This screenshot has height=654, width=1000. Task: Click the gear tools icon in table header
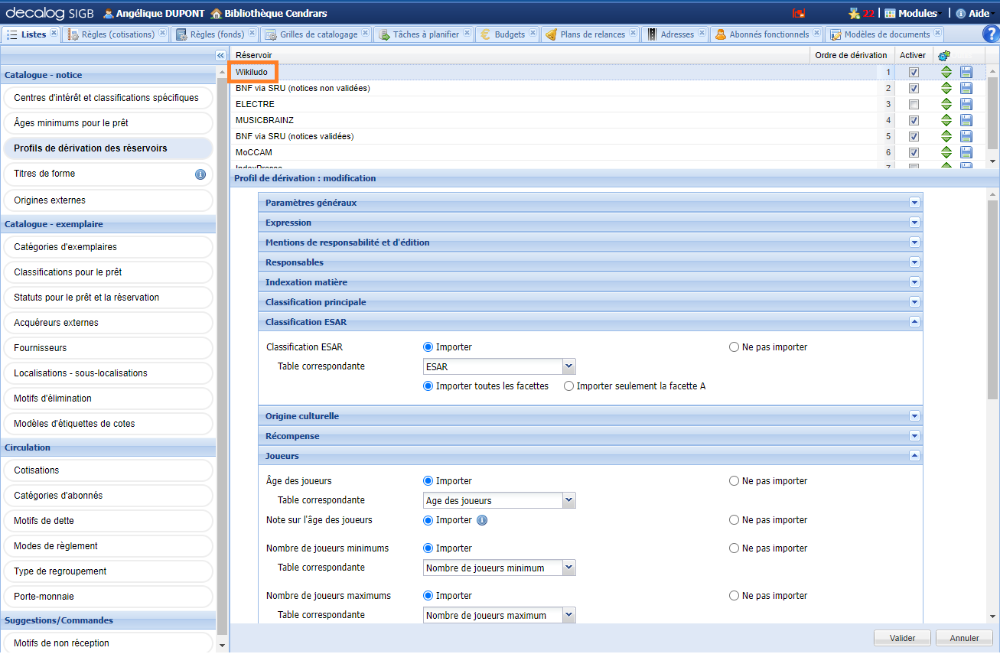[x=945, y=55]
